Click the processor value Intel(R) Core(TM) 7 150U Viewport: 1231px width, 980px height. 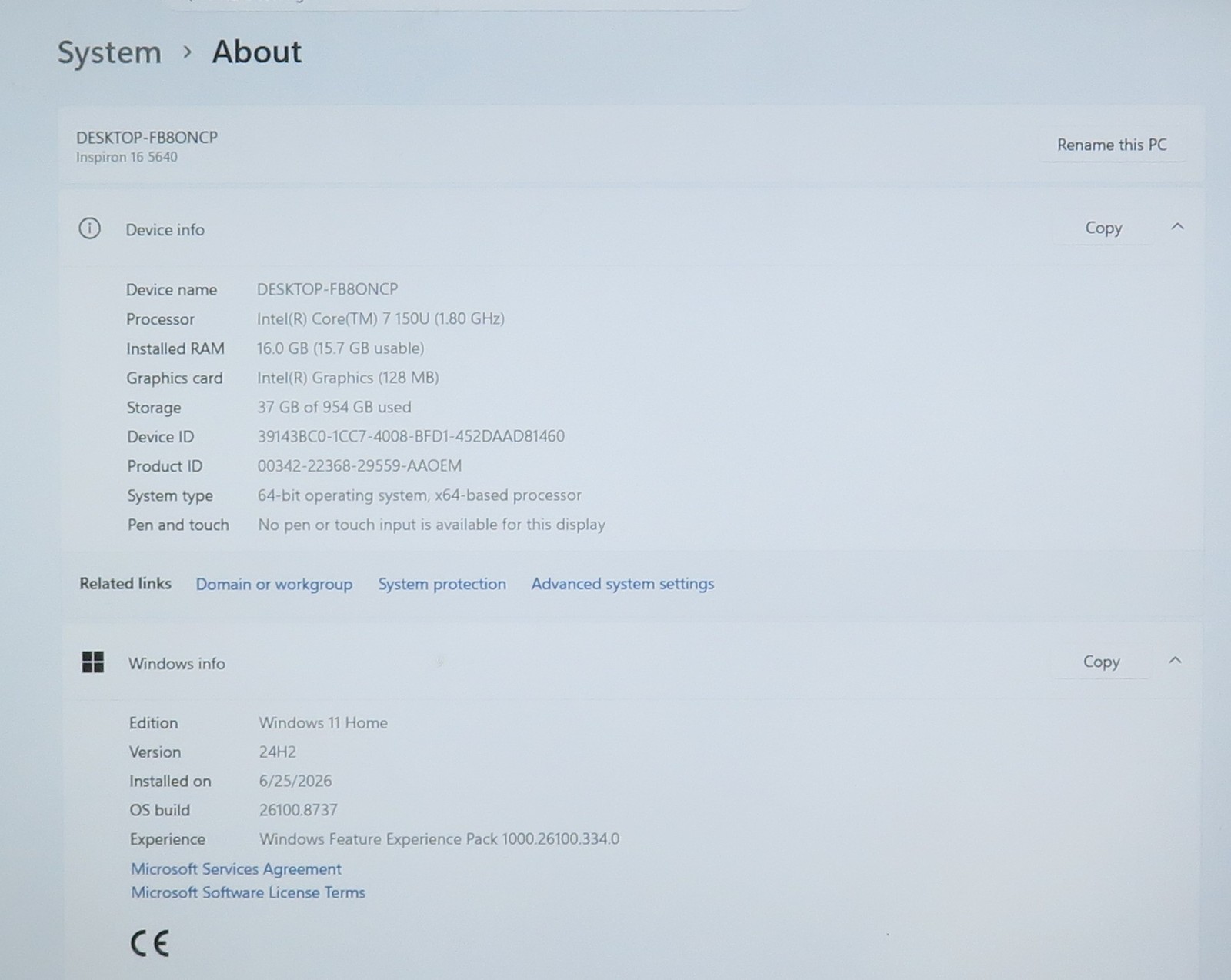pyautogui.click(x=381, y=318)
